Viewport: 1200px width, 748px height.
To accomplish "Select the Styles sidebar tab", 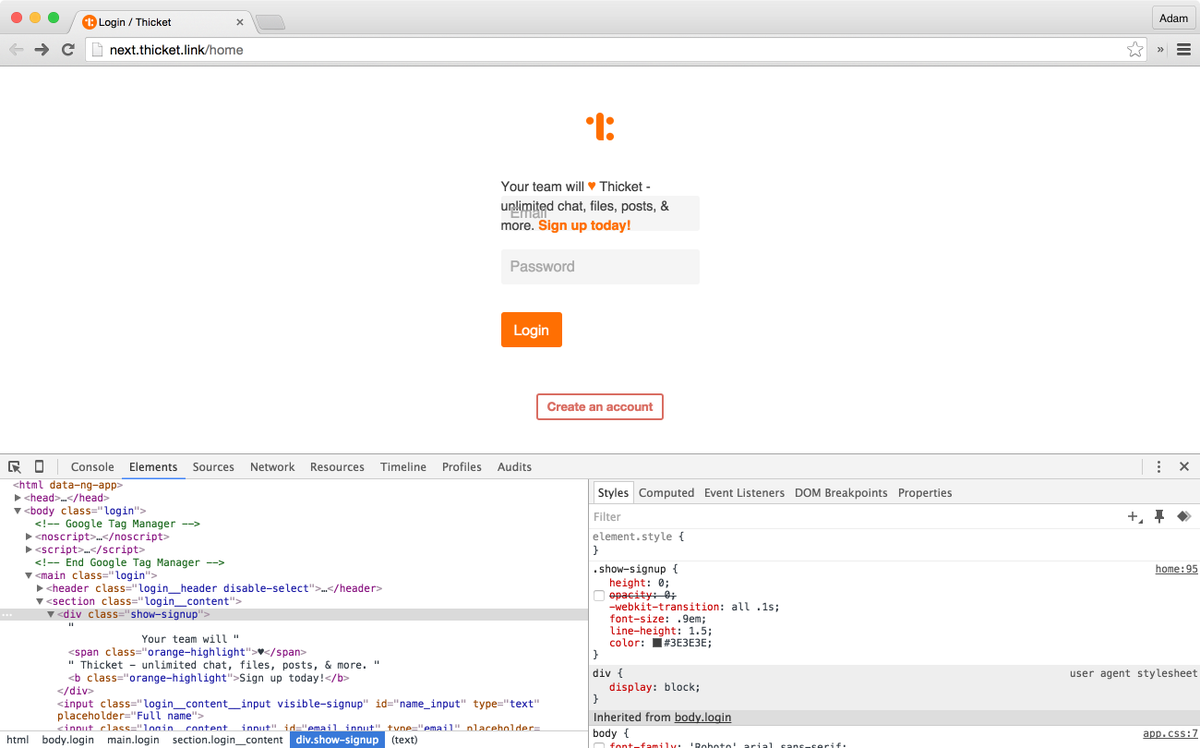I will (613, 493).
